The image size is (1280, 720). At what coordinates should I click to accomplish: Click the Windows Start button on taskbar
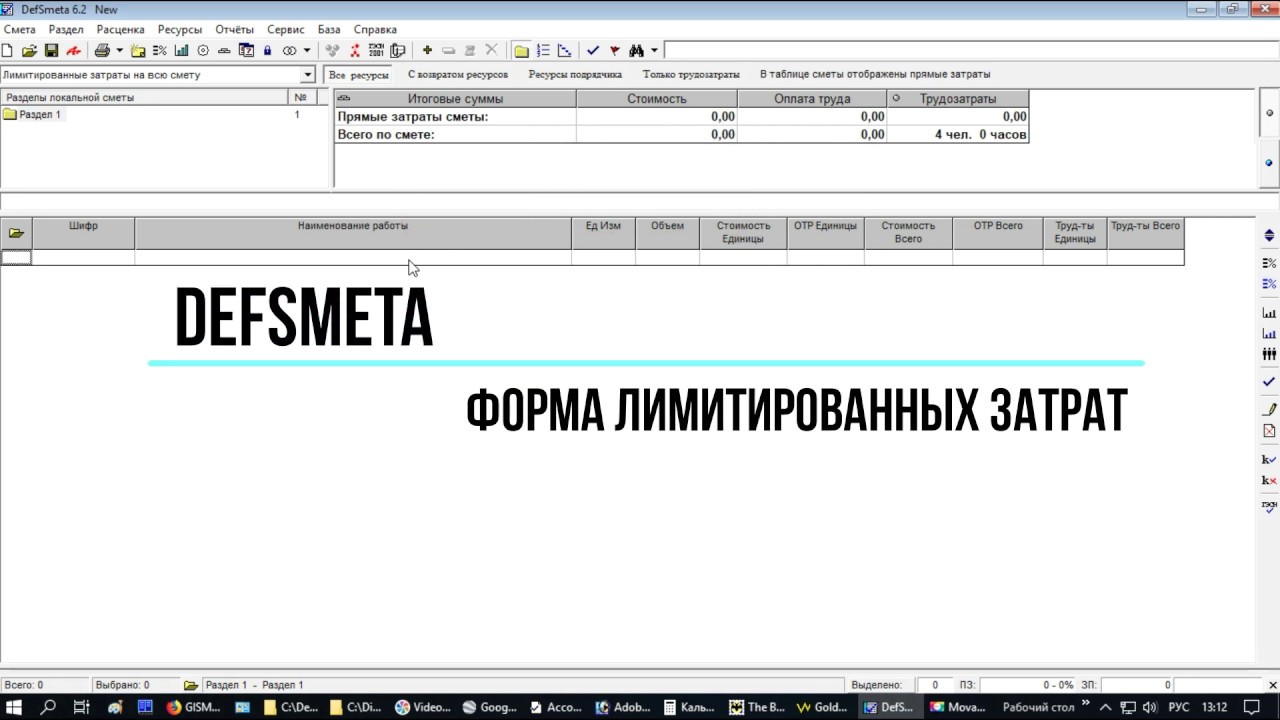click(x=16, y=707)
